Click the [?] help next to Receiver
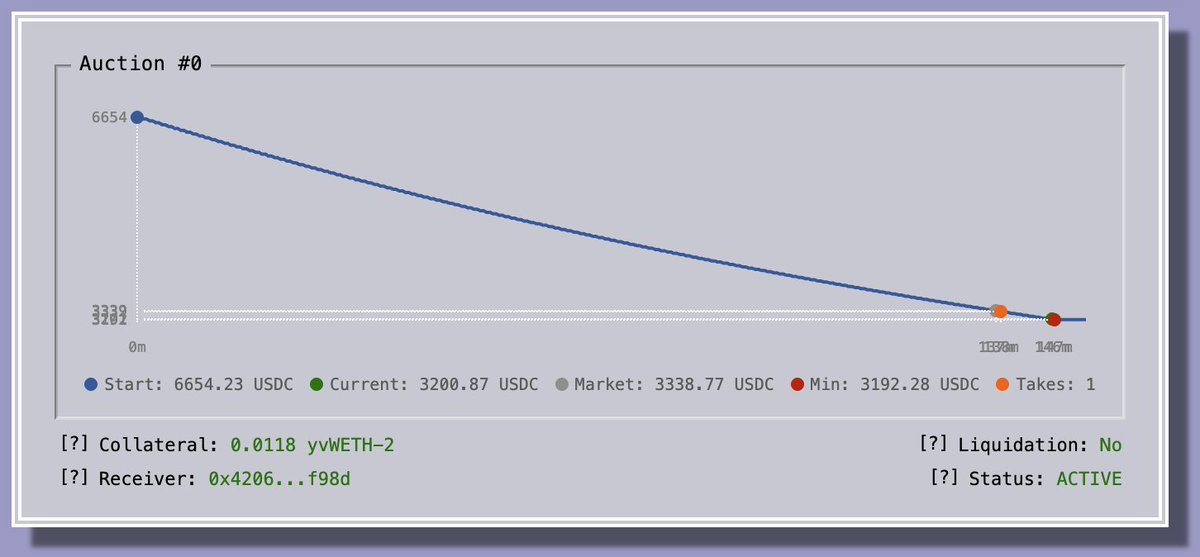Image resolution: width=1200 pixels, height=557 pixels. pyautogui.click(x=74, y=479)
